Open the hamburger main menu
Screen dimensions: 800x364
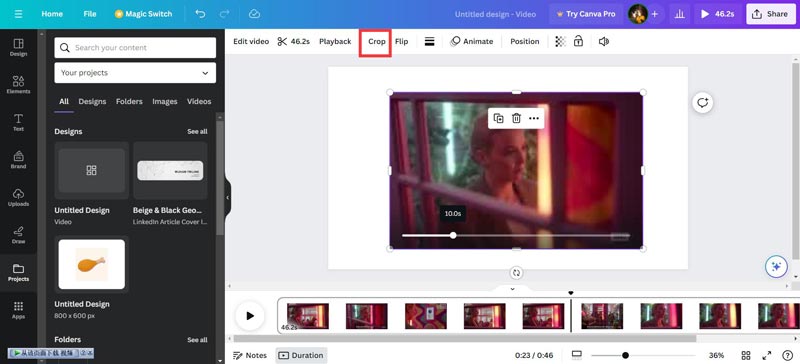[x=18, y=14]
